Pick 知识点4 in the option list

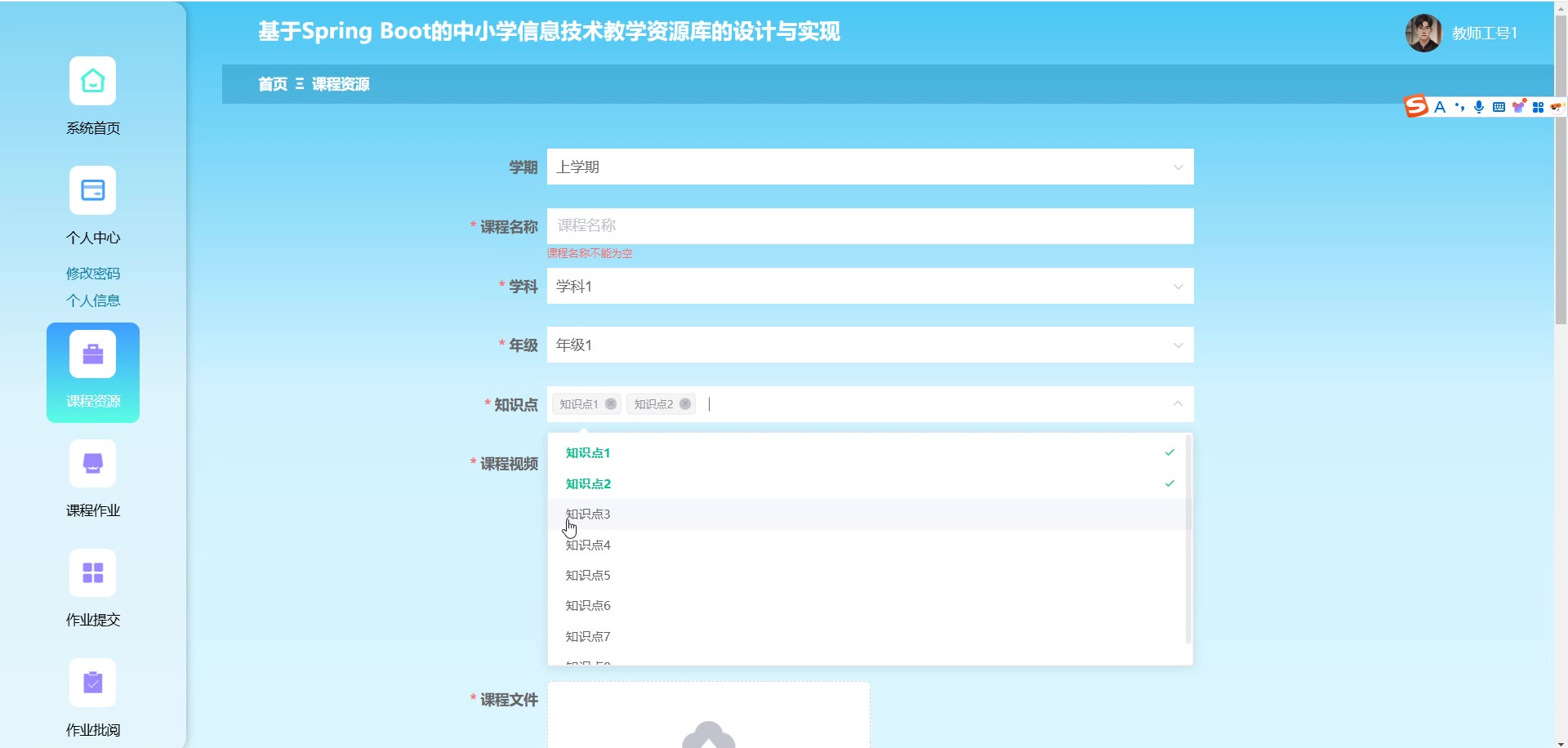[870, 545]
